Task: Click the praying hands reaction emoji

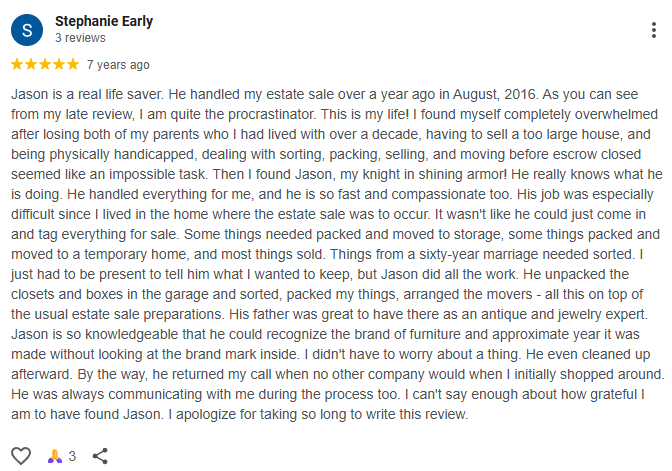Action: point(55,456)
